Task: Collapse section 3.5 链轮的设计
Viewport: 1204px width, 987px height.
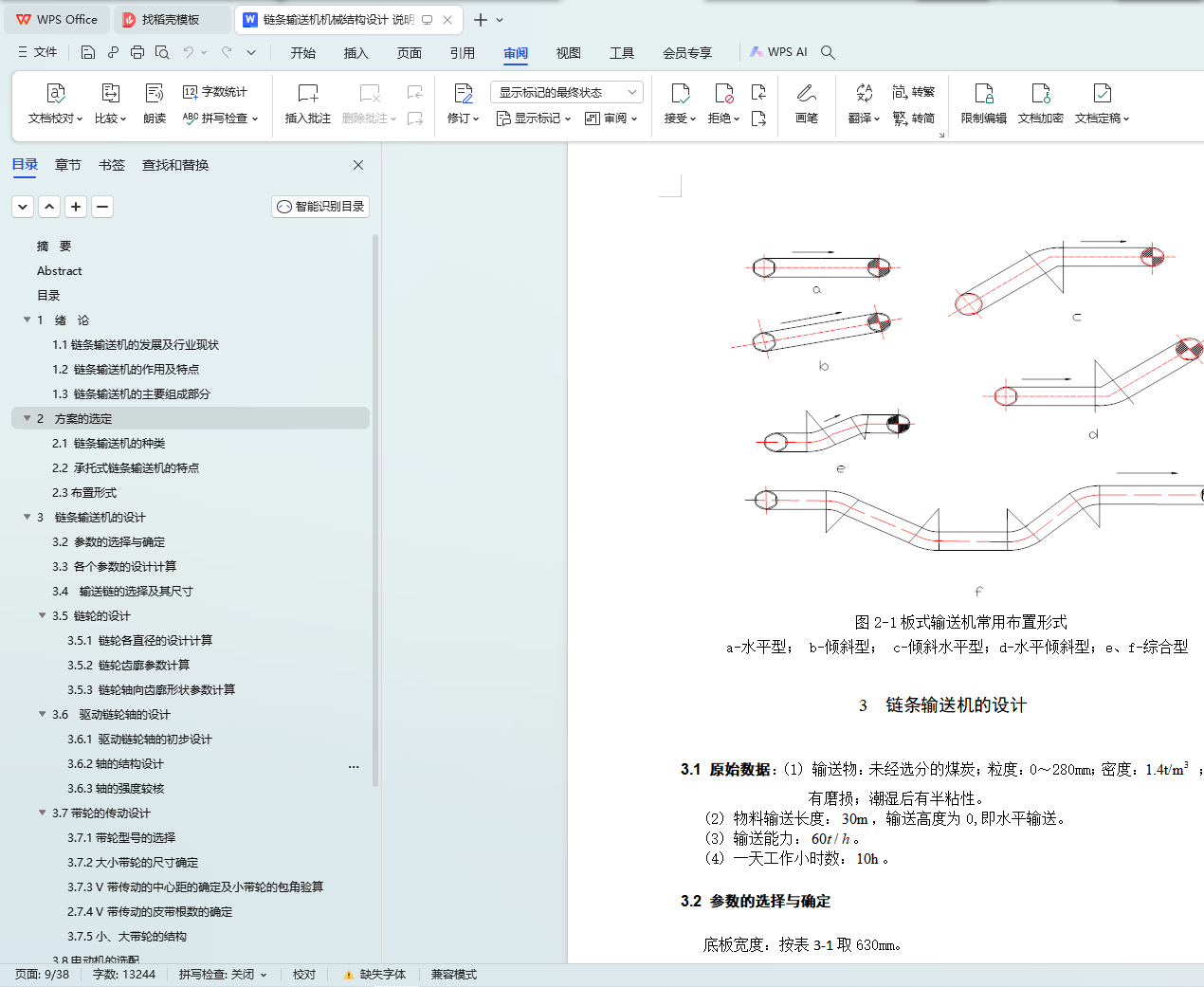Action: click(42, 615)
